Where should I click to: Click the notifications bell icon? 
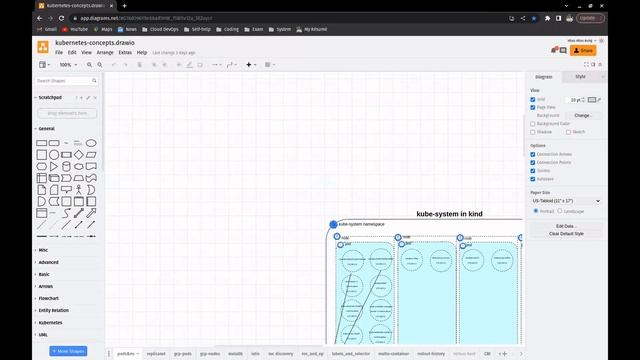tap(554, 50)
